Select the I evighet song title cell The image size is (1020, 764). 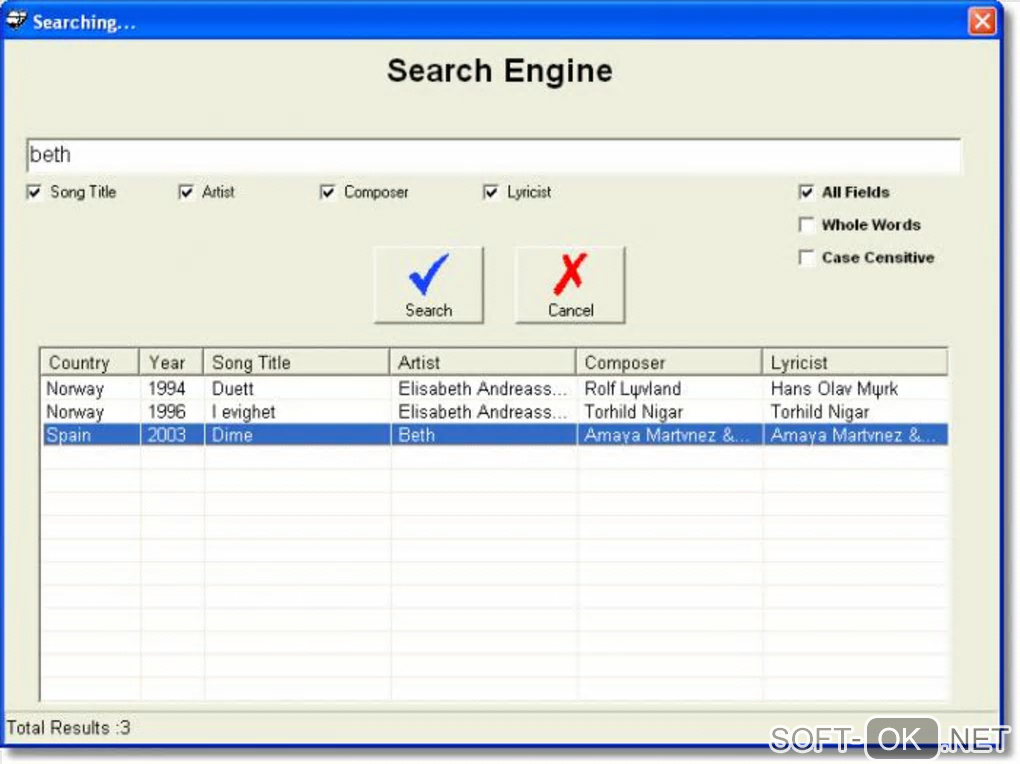pyautogui.click(x=244, y=412)
